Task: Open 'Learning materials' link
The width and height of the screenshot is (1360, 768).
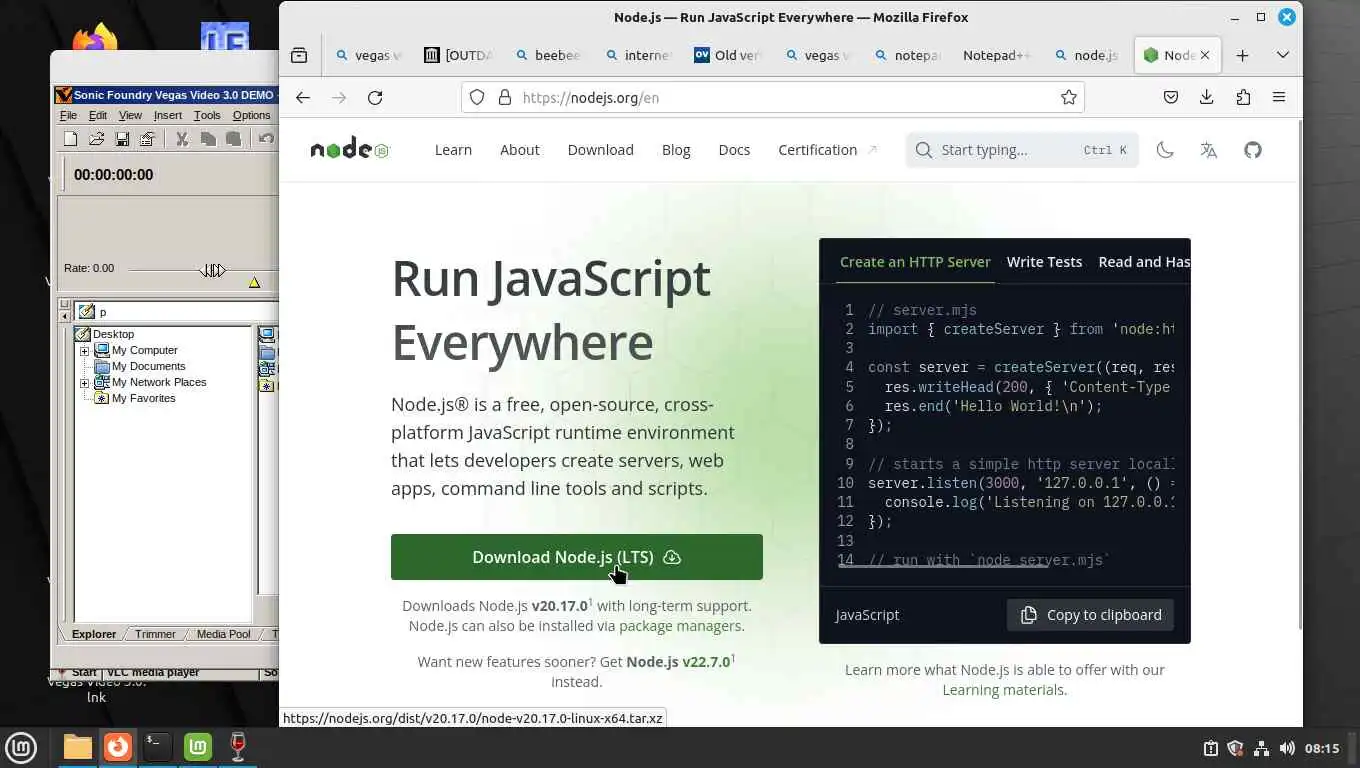Action: tap(1003, 690)
